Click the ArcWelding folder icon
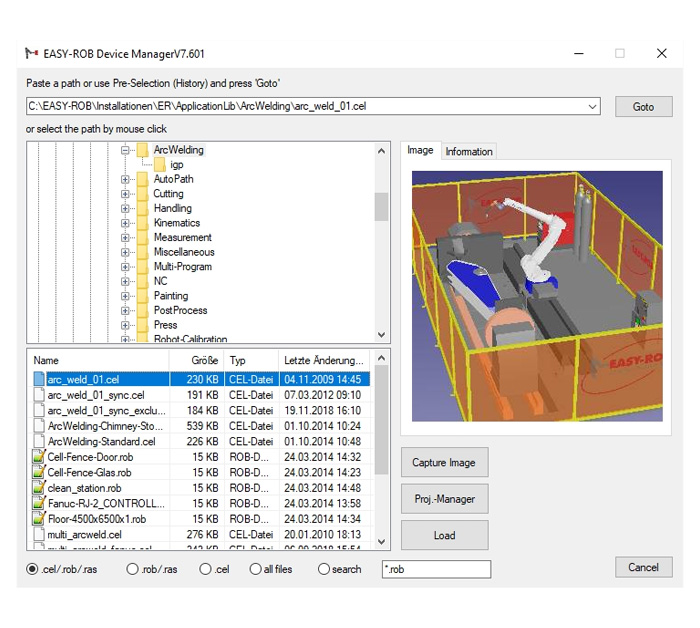Viewport: 700px width, 628px height. coord(141,150)
